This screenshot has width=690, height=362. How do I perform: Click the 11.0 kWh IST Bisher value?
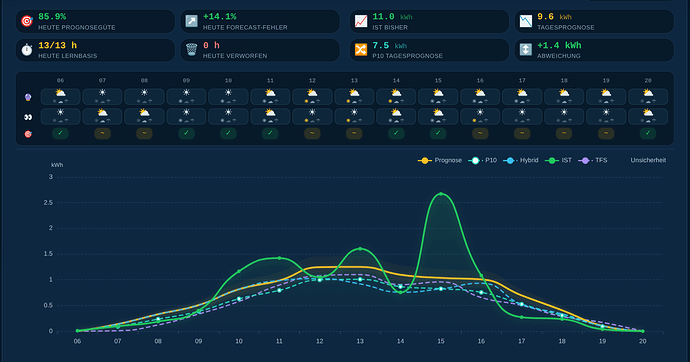[392, 17]
